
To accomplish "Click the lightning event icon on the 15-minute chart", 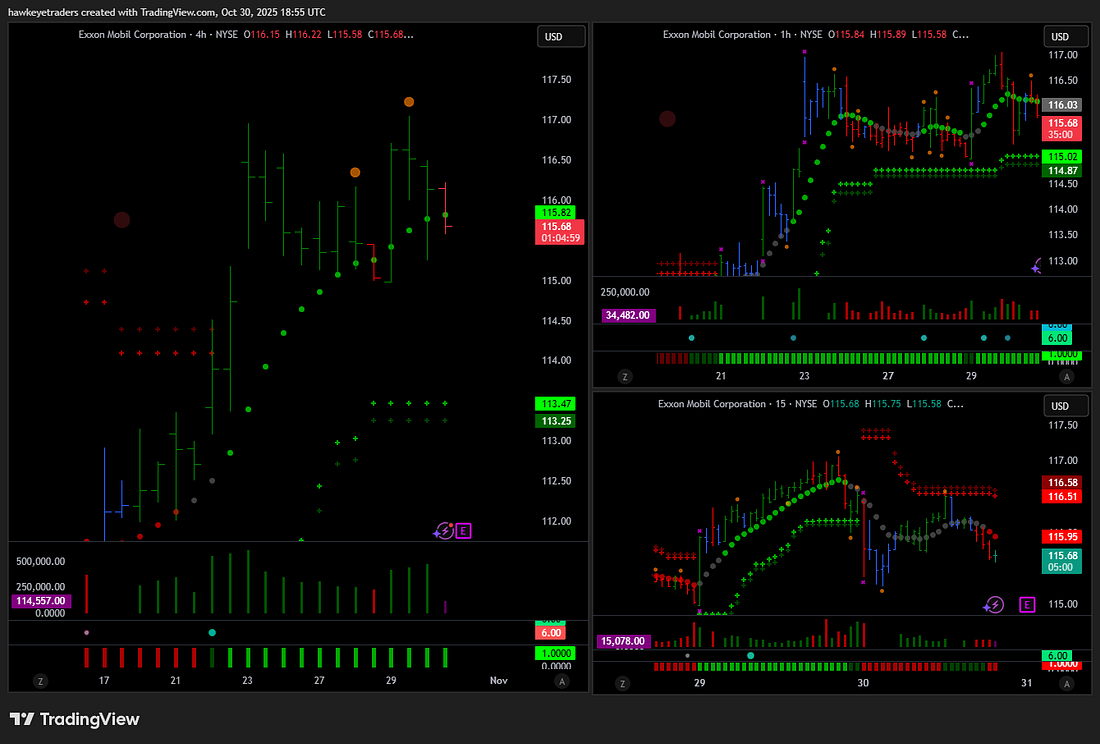I will click(x=993, y=604).
